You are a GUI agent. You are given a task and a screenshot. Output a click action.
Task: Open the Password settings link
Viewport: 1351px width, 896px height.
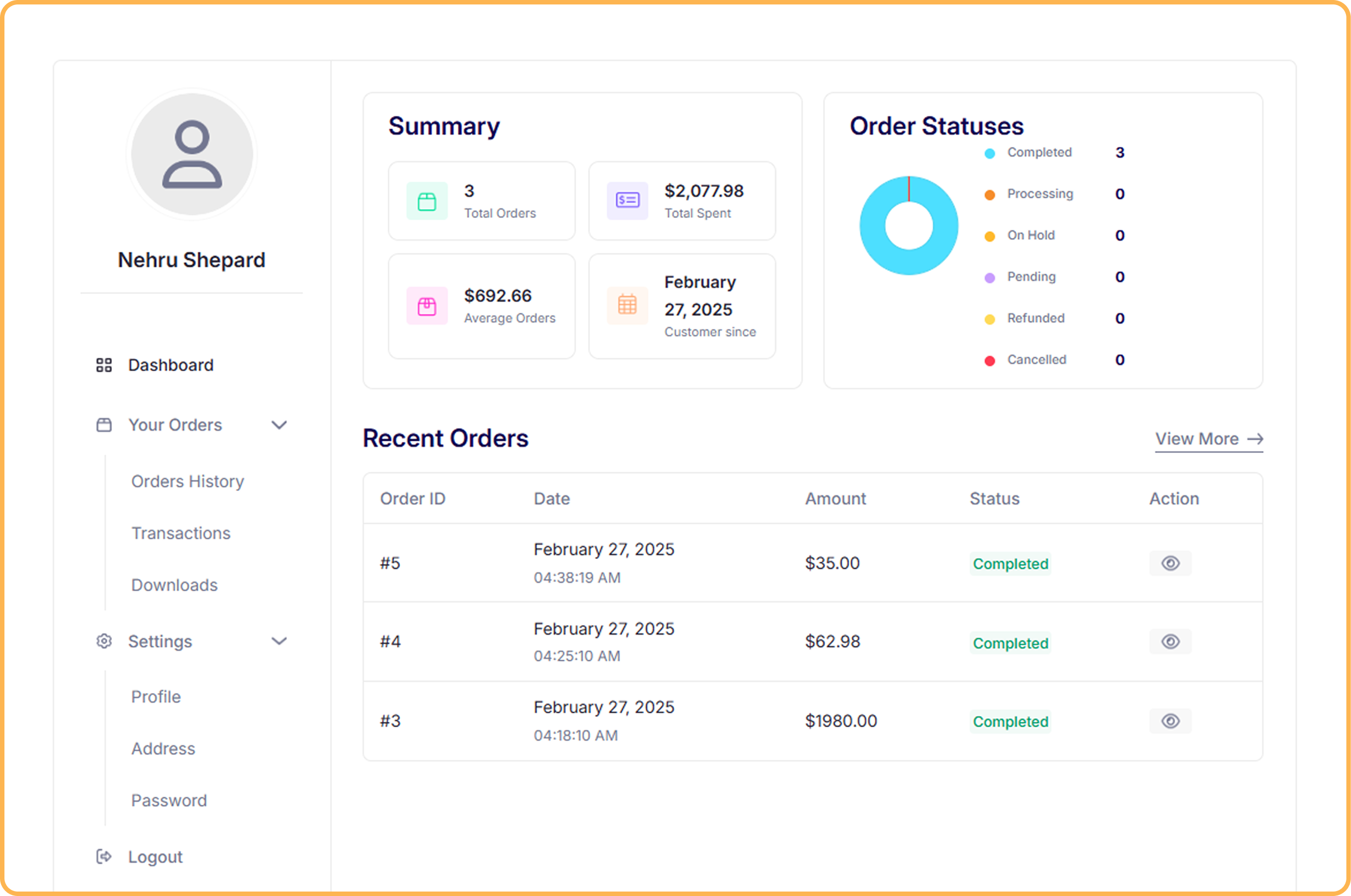(x=169, y=801)
